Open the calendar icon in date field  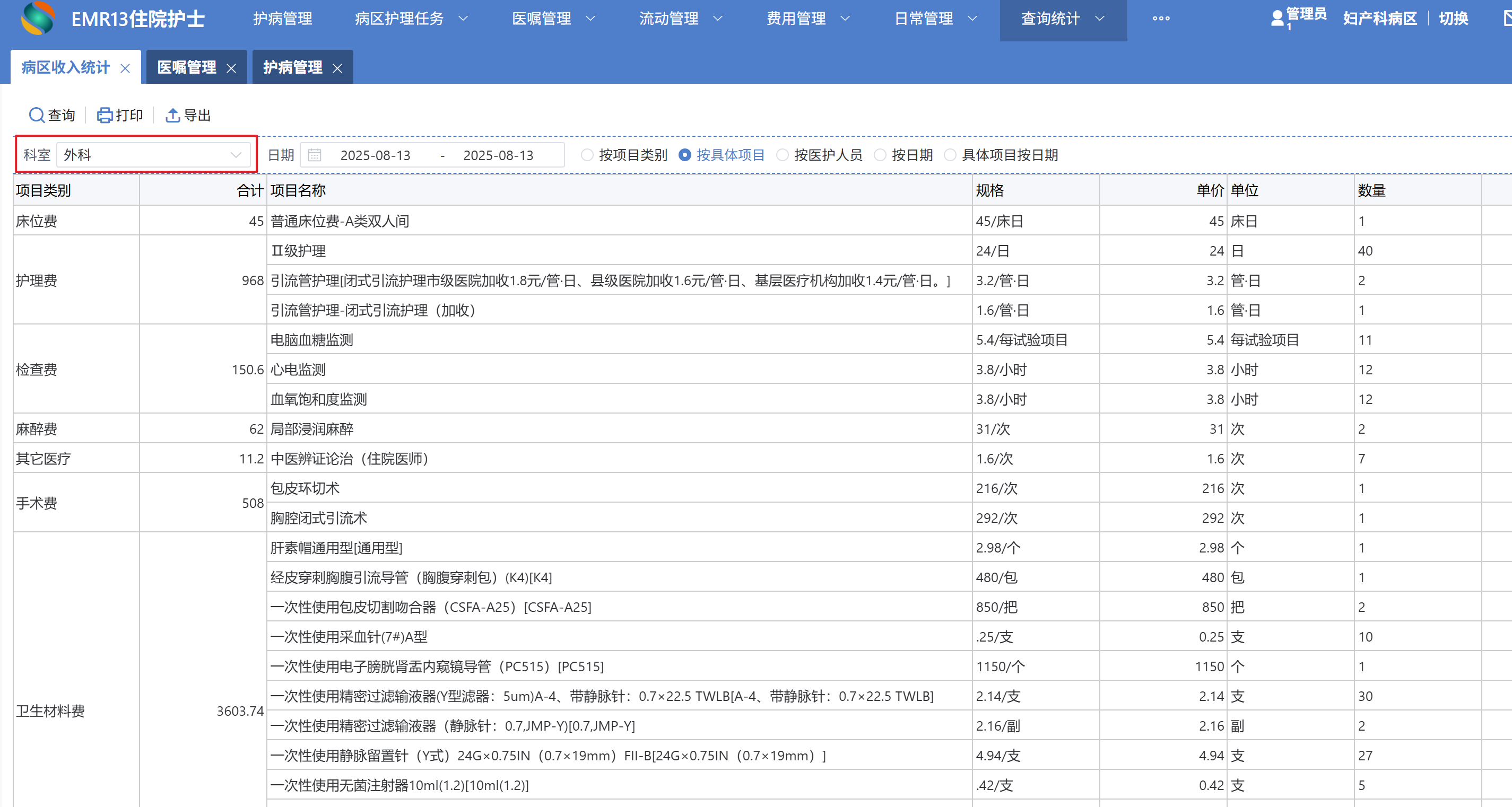coord(315,155)
